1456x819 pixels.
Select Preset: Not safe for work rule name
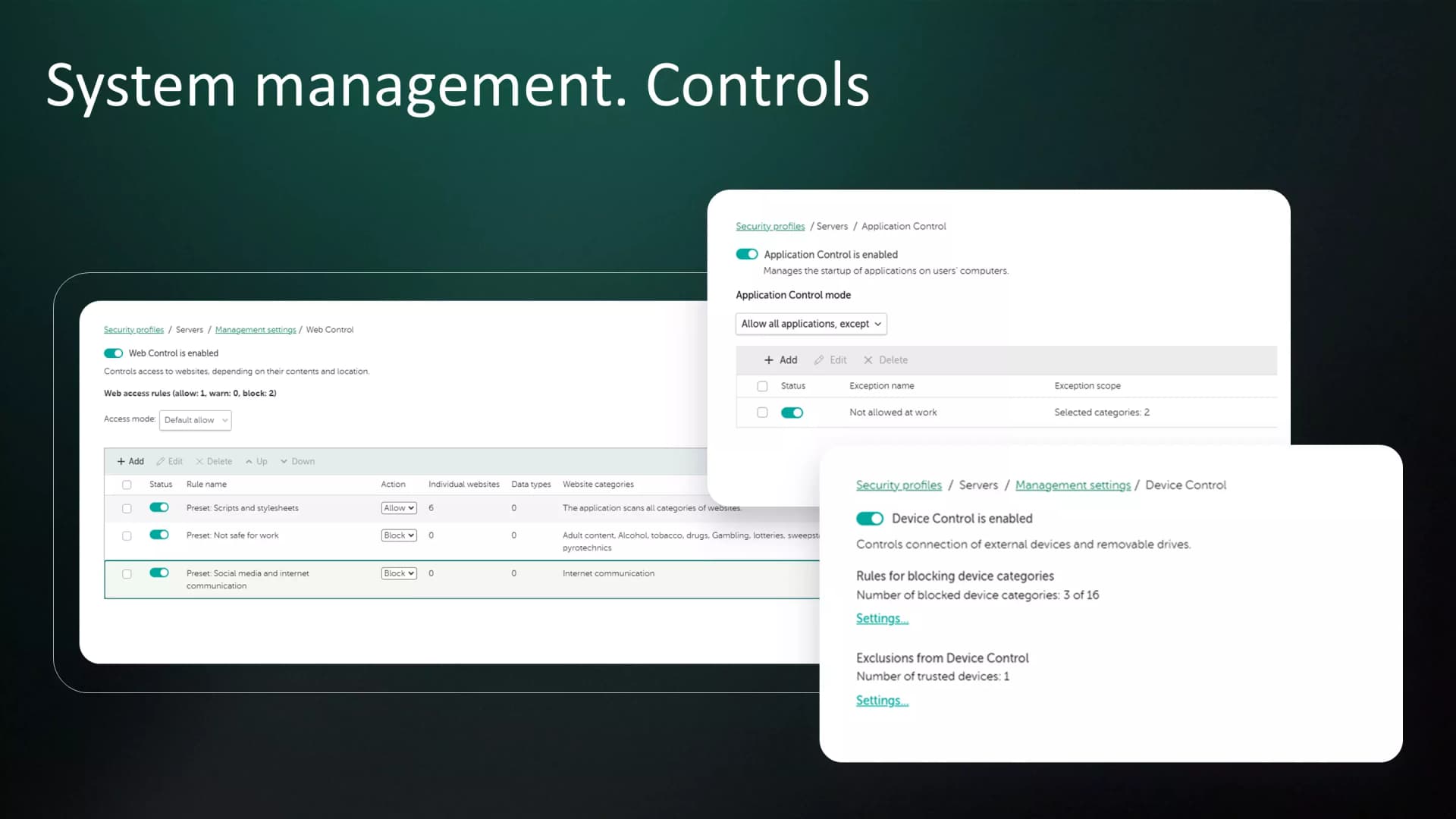point(232,535)
